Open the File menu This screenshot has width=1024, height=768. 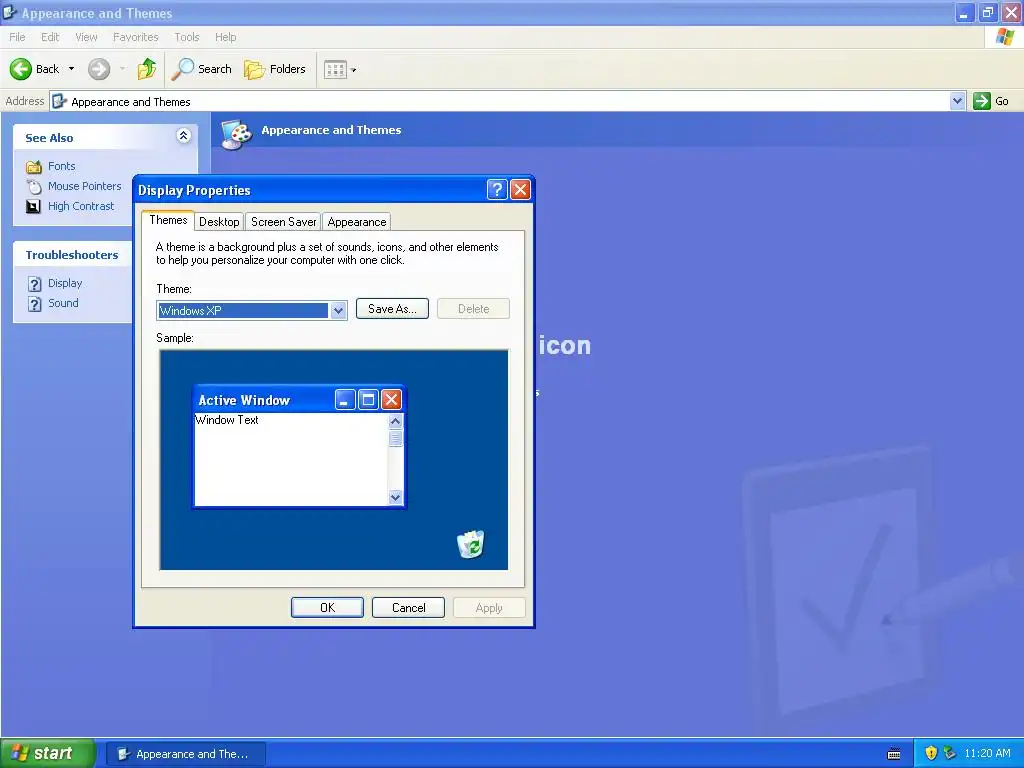coord(18,37)
